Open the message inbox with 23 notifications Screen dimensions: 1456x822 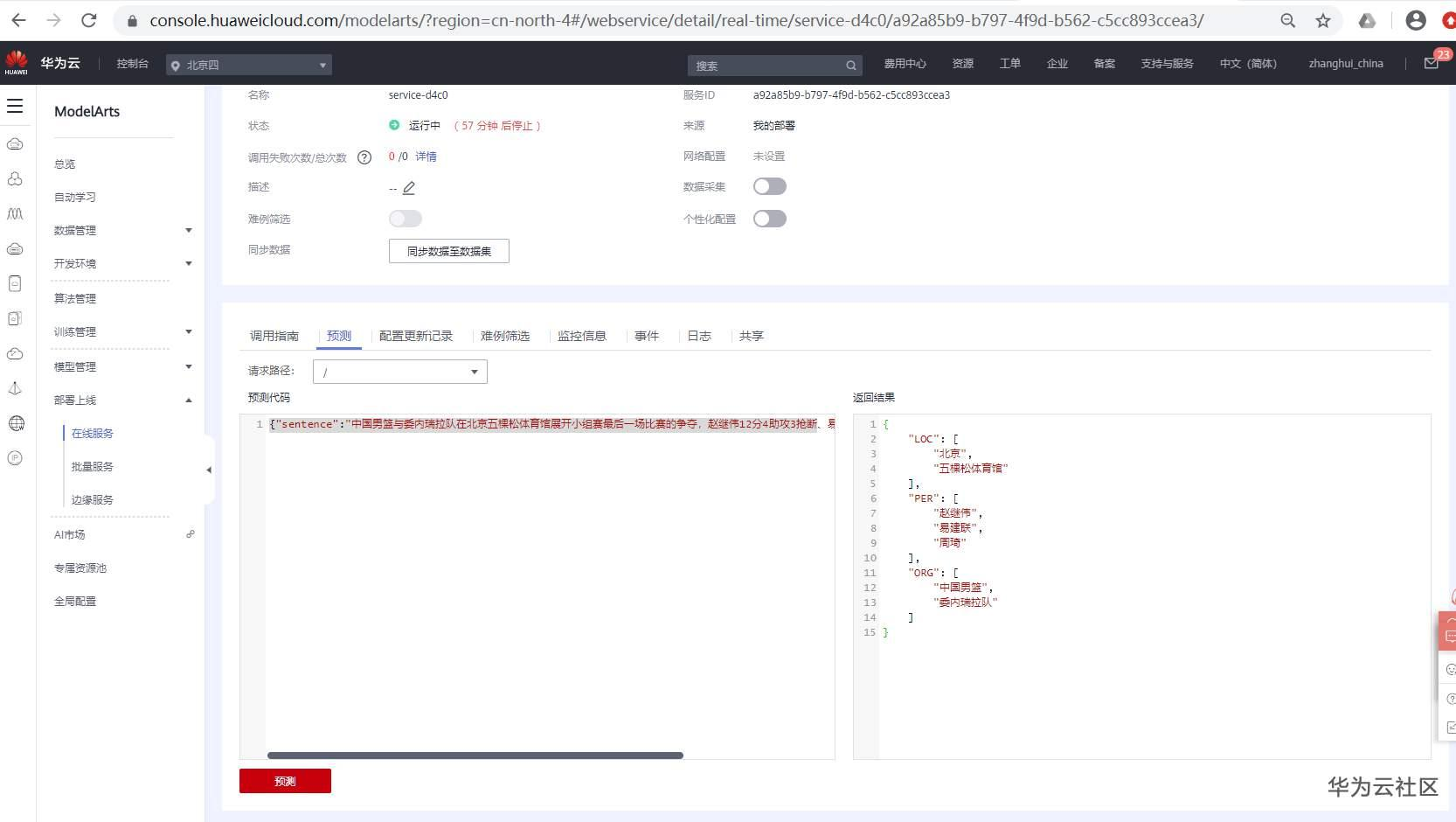pos(1432,63)
